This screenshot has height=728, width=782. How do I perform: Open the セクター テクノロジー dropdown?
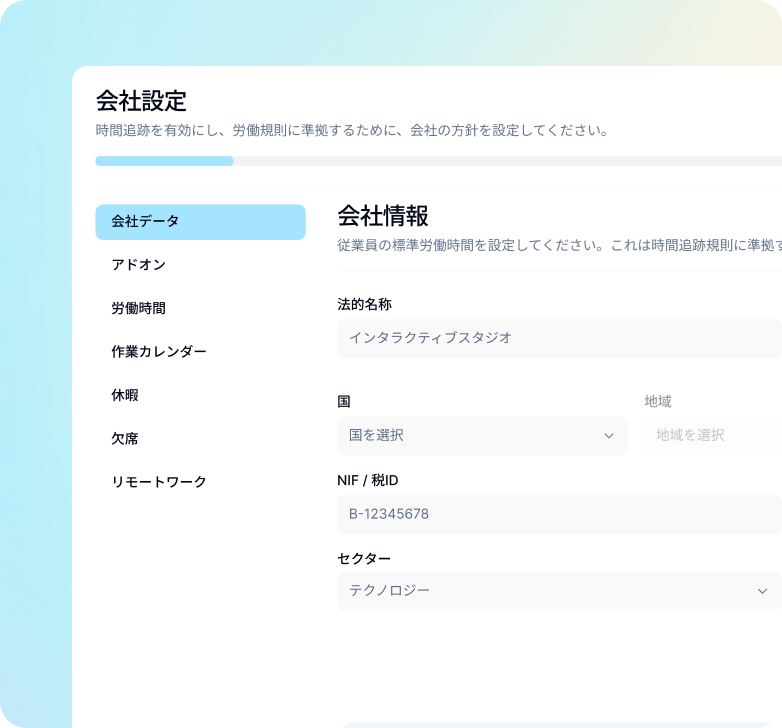click(x=559, y=591)
